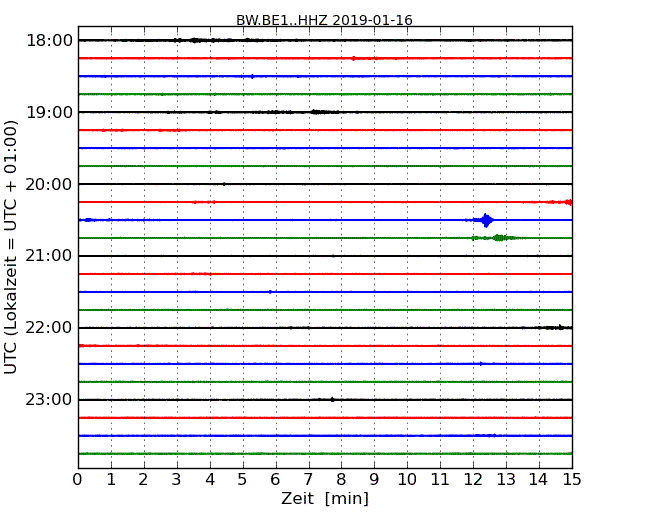Click the 18:00 time label

49,41
